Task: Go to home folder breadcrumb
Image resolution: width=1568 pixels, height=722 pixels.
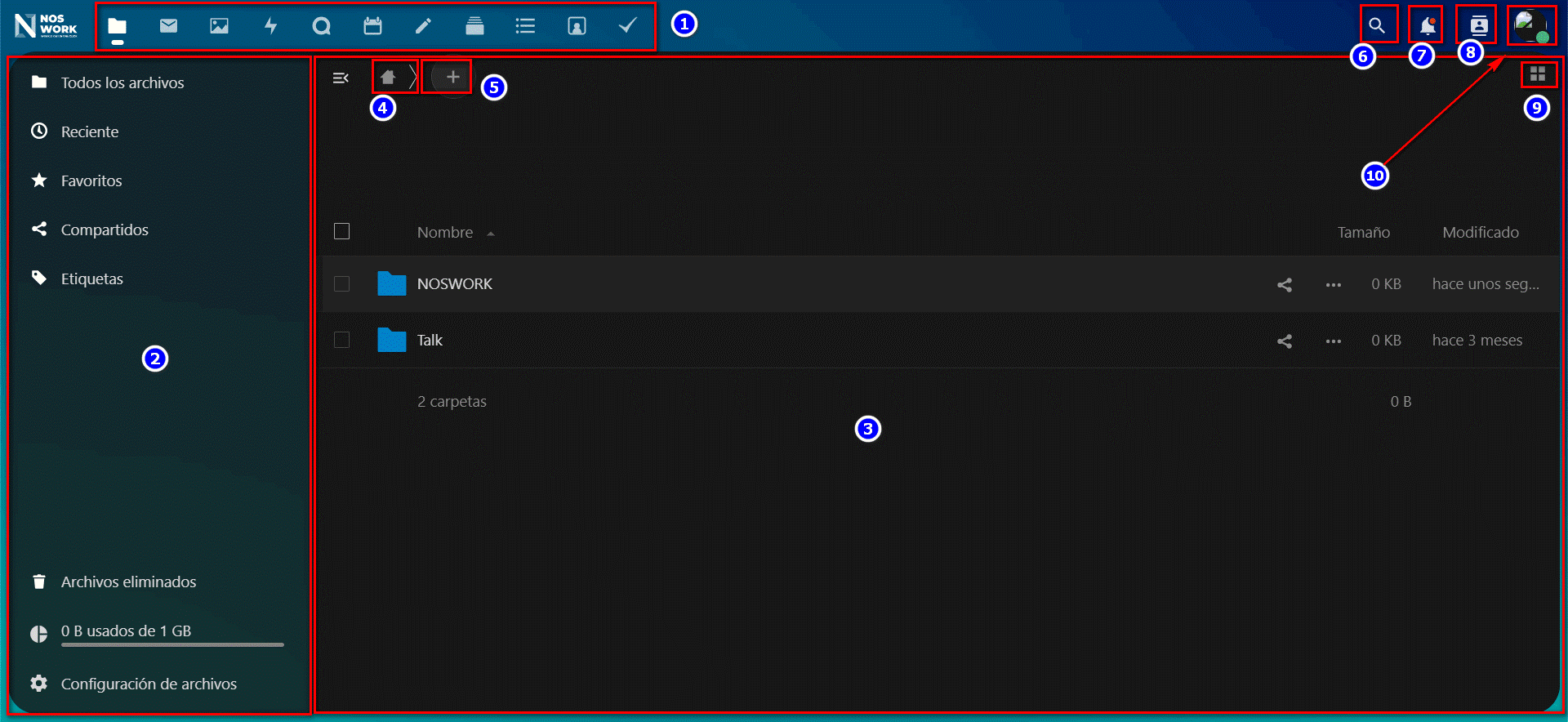Action: click(388, 77)
